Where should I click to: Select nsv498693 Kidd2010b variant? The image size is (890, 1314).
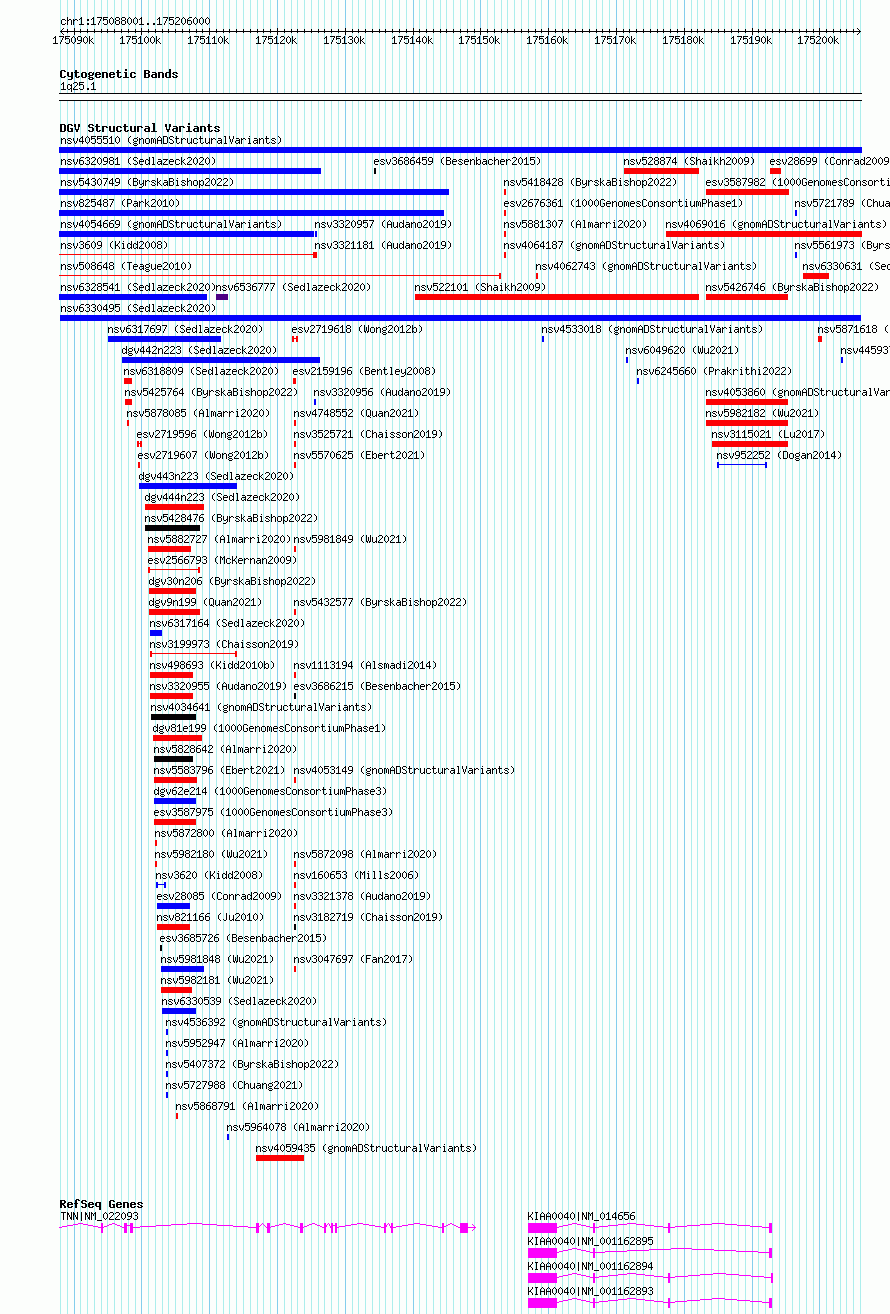pyautogui.click(x=212, y=665)
